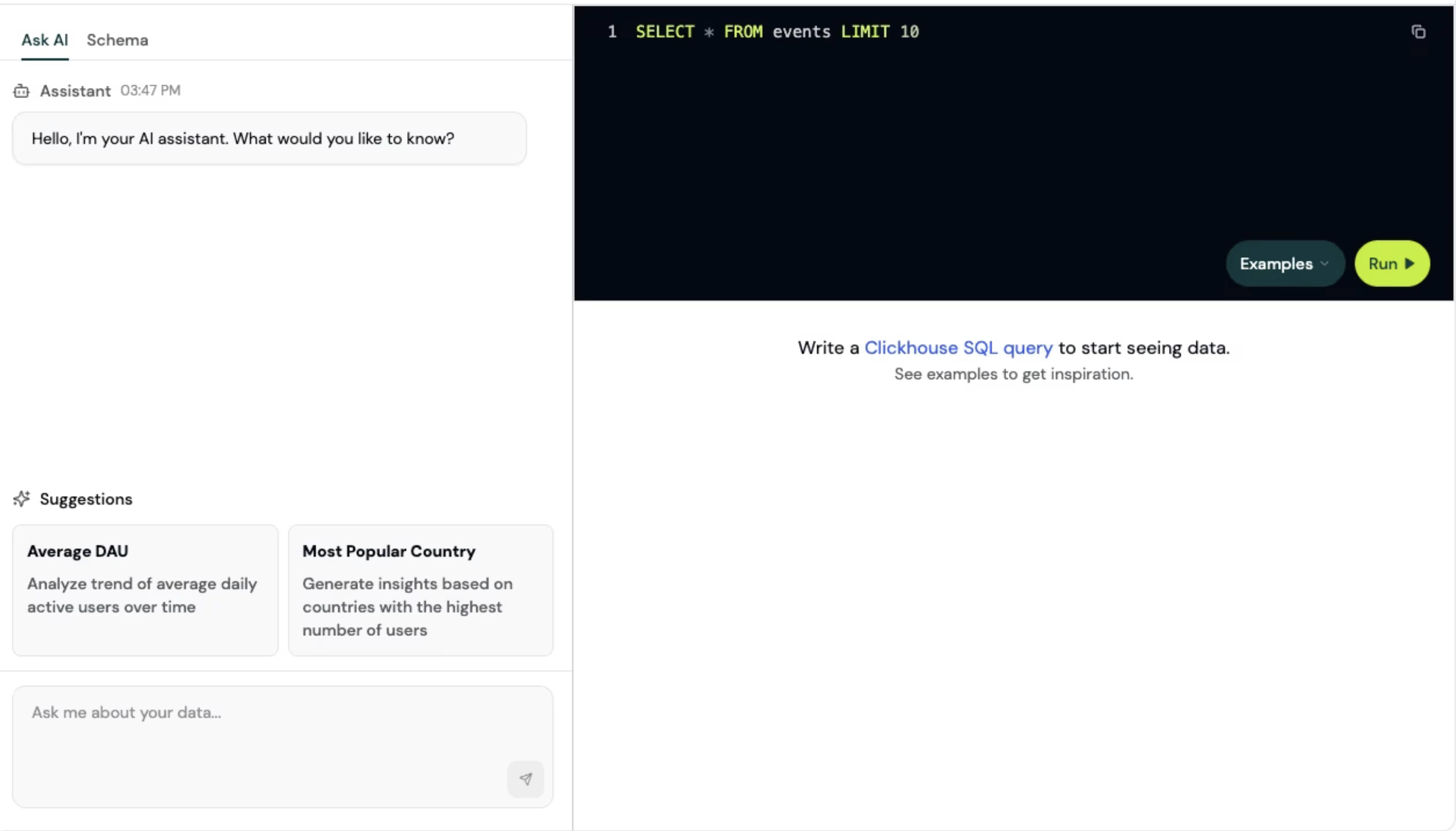Choose the Average DAU suggestion card
Viewport: 1456px width, 831px height.
coord(145,590)
